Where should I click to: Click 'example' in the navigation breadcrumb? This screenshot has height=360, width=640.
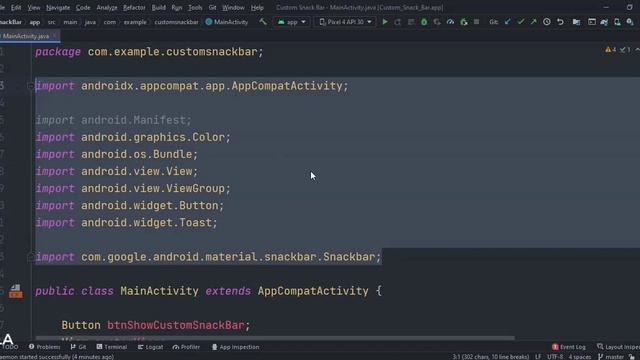(135, 22)
